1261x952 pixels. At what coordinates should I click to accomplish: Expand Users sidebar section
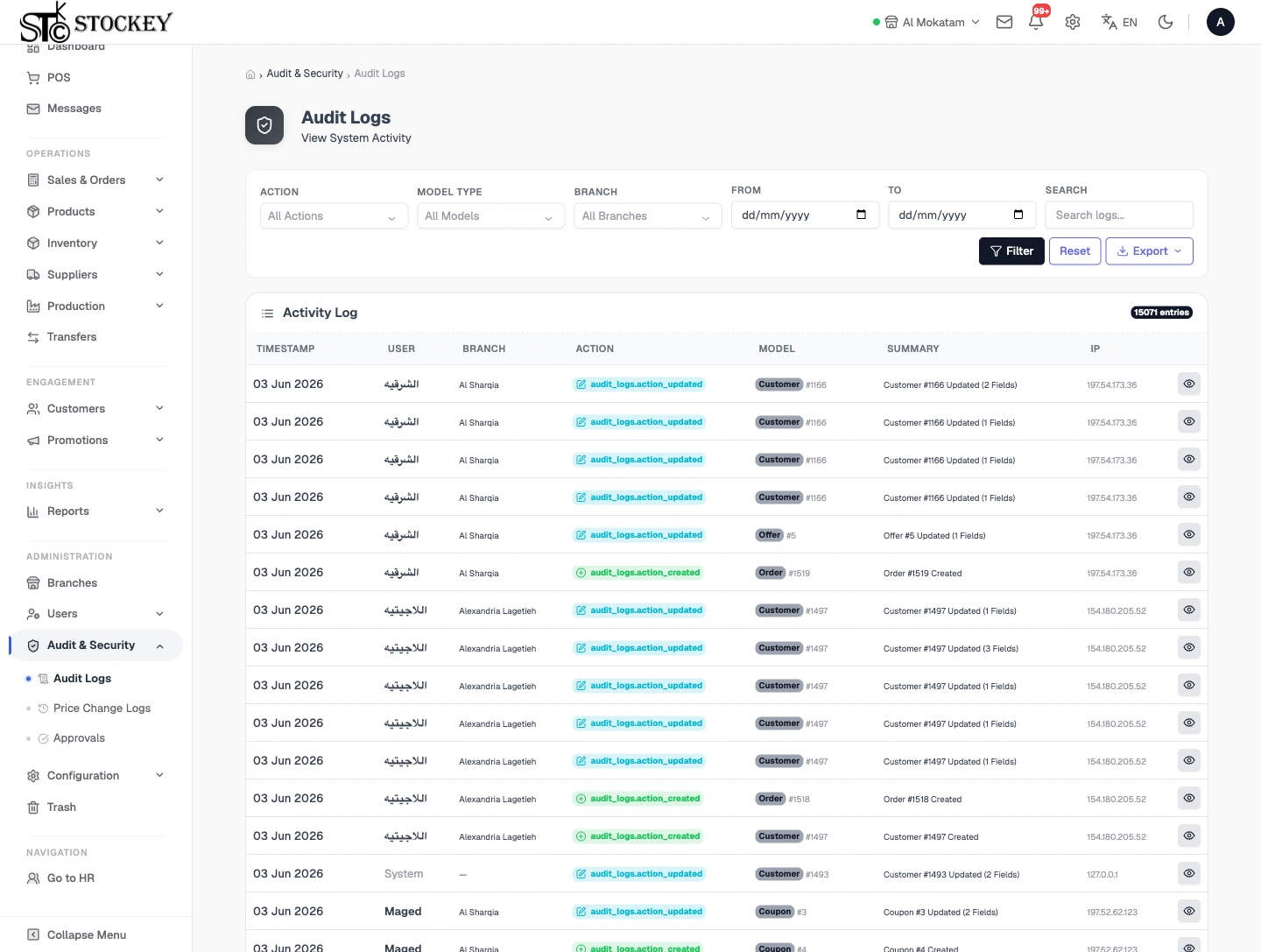[x=95, y=613]
